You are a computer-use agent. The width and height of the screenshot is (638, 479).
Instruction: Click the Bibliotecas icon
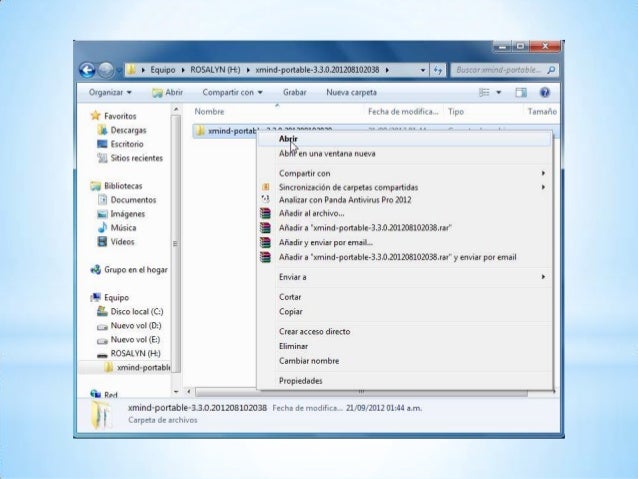tap(95, 186)
